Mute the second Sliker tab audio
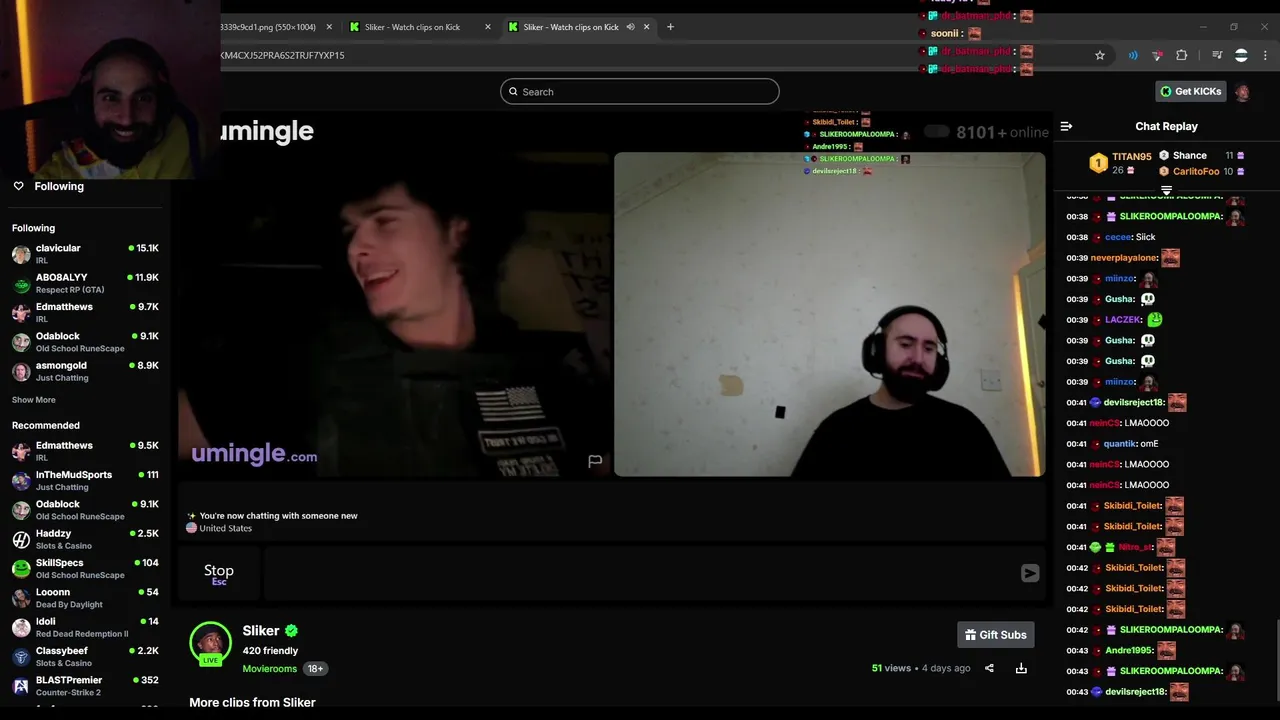1280x720 pixels. (630, 27)
